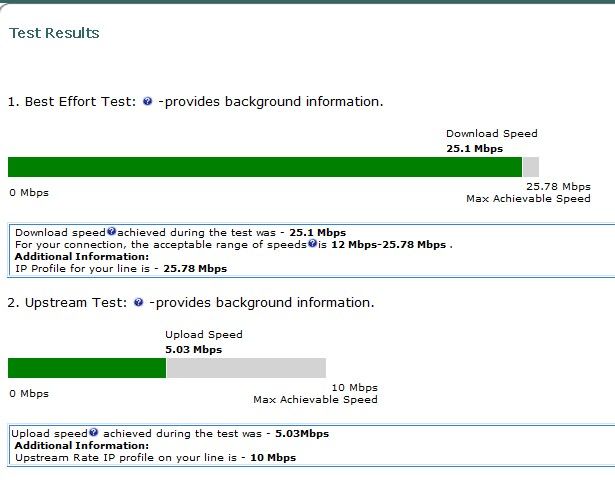Select the '2. Upstream Test' heading
The height and width of the screenshot is (485, 615).
(x=67, y=303)
